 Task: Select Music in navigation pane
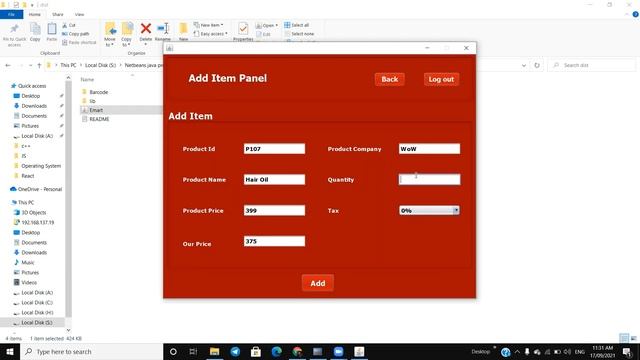(x=28, y=262)
